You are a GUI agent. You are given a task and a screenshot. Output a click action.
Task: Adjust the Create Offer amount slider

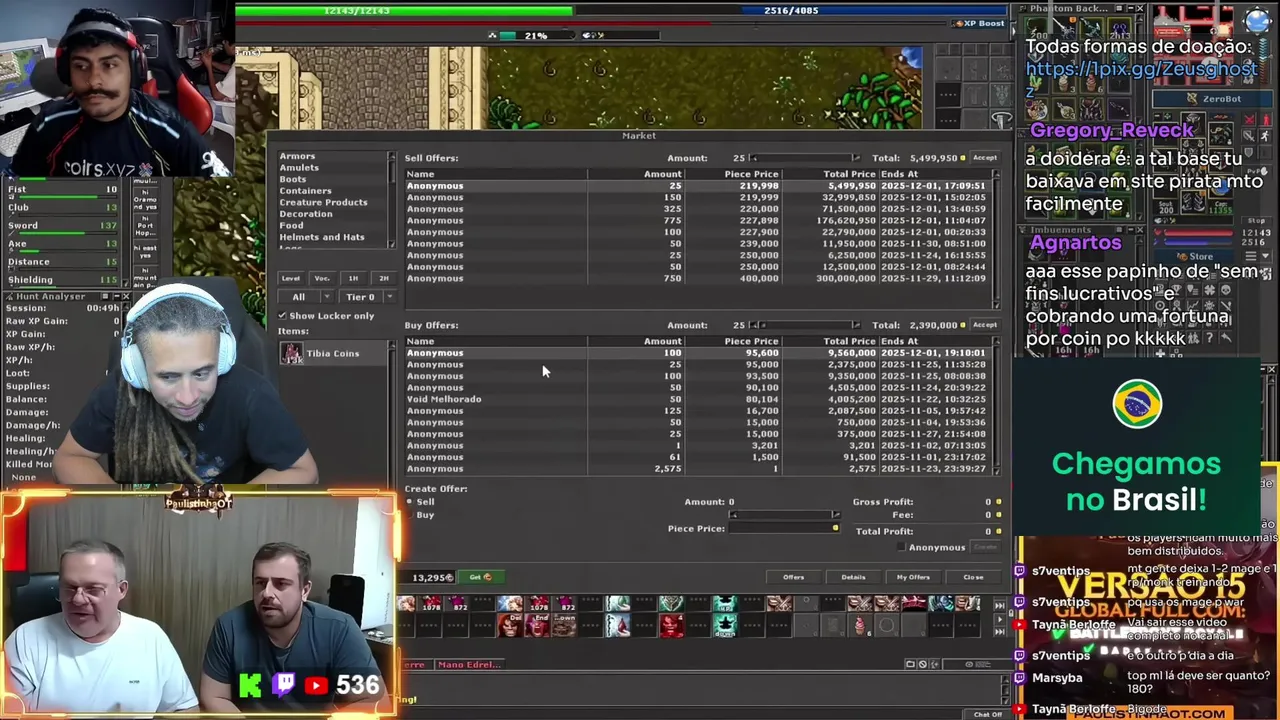coord(785,515)
